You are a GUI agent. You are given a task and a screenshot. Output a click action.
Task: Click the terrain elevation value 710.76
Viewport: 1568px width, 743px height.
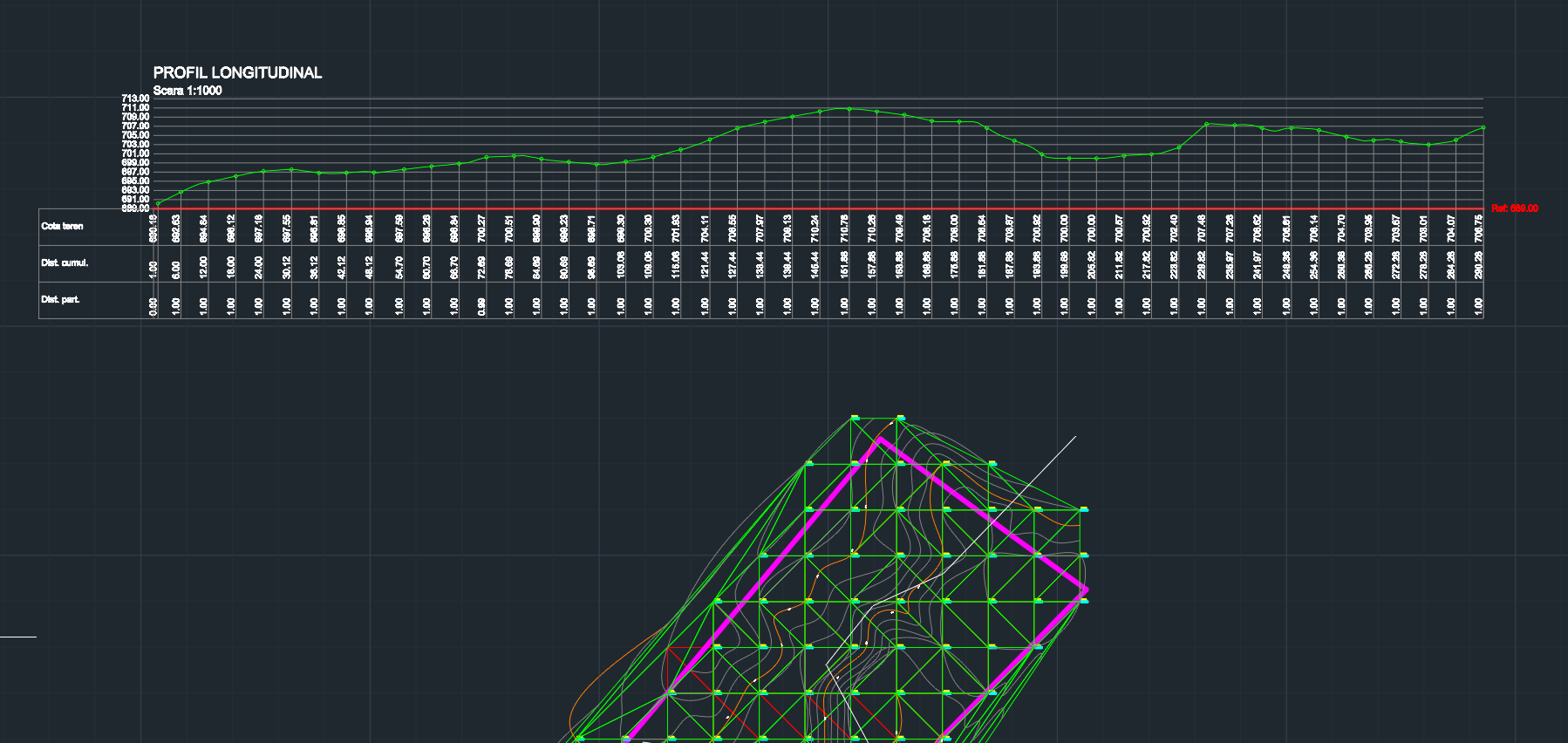[x=844, y=228]
